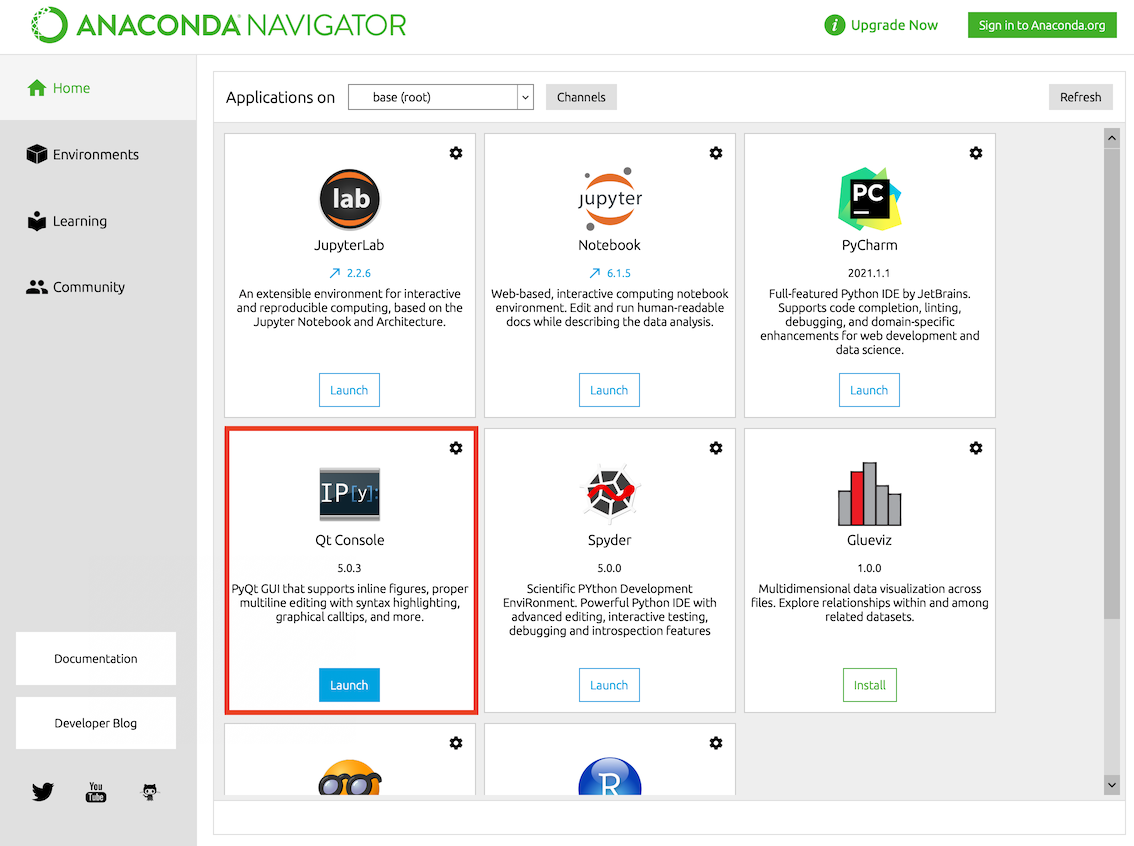
Task: Click the Notebook version 6.1.5 update arrow
Action: tap(609, 272)
